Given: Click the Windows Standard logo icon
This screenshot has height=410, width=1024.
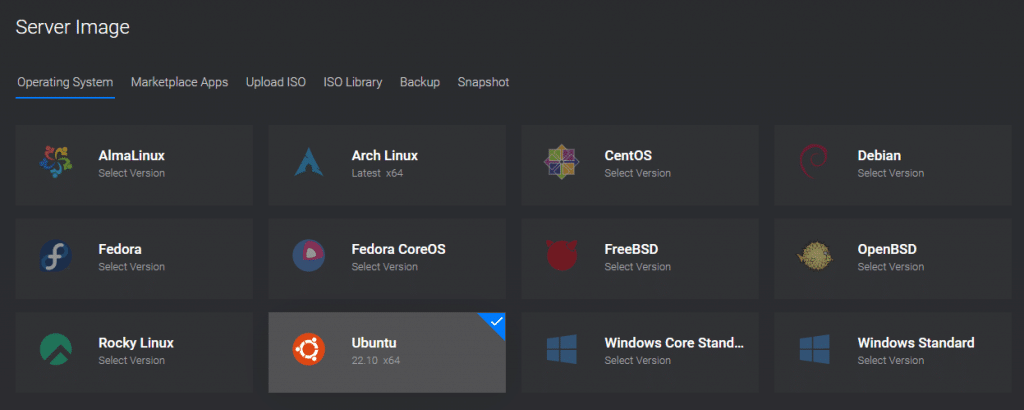Looking at the screenshot, I should coord(814,349).
